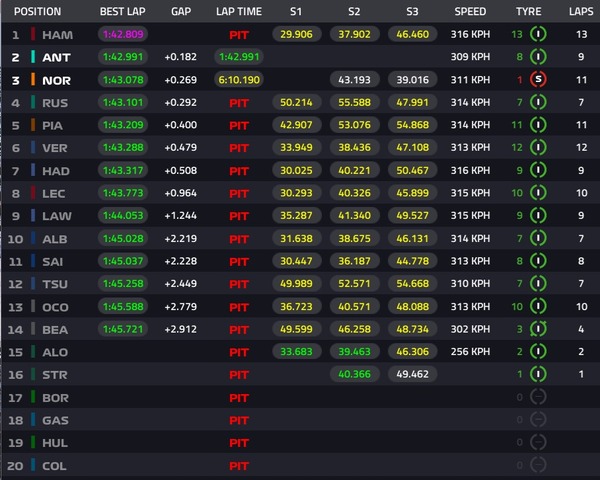Image resolution: width=600 pixels, height=480 pixels.
Task: Select LEC's intermediate tyre icon
Action: [539, 193]
